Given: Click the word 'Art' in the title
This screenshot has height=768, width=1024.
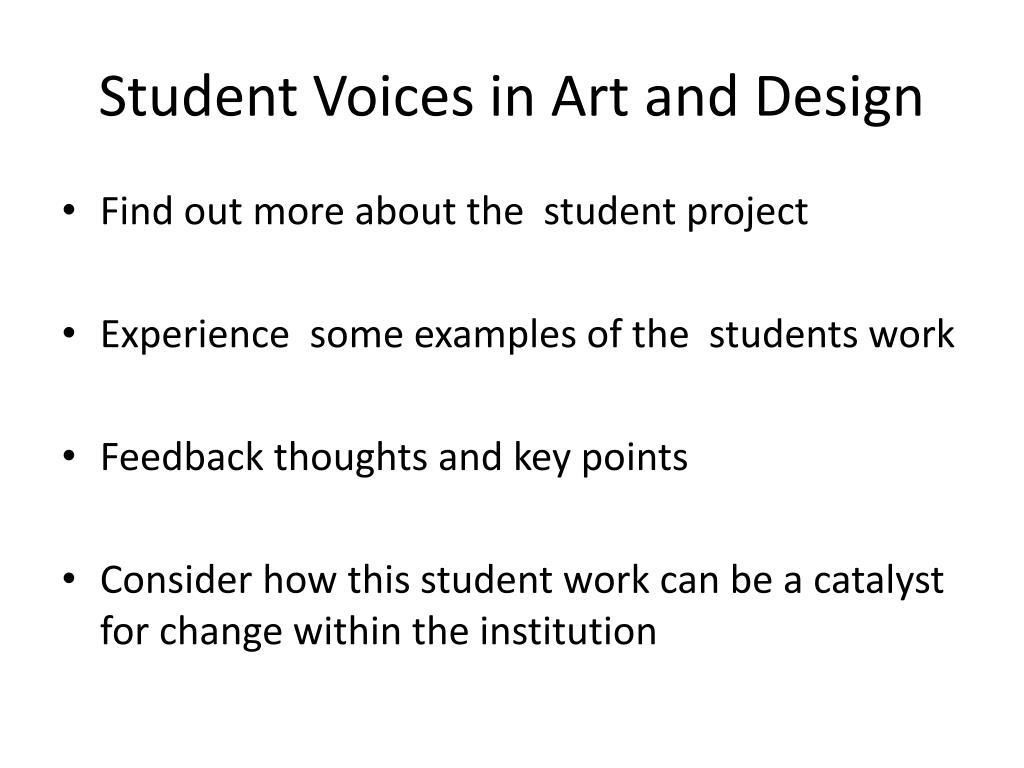Looking at the screenshot, I should pos(590,97).
